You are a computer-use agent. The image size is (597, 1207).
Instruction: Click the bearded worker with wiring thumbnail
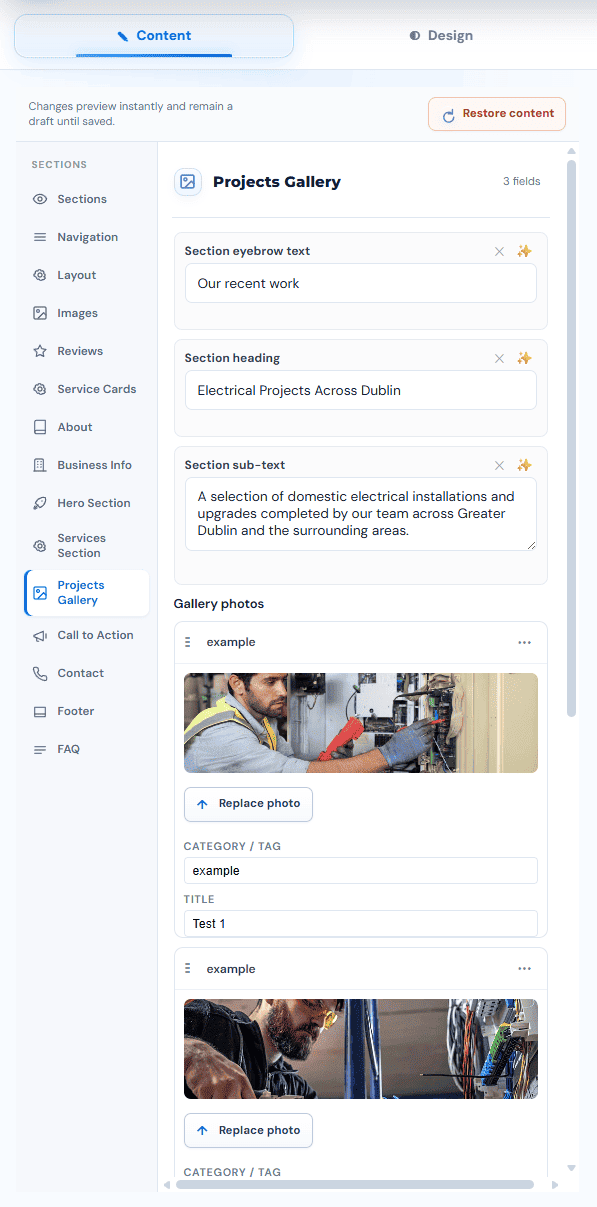(x=361, y=1049)
